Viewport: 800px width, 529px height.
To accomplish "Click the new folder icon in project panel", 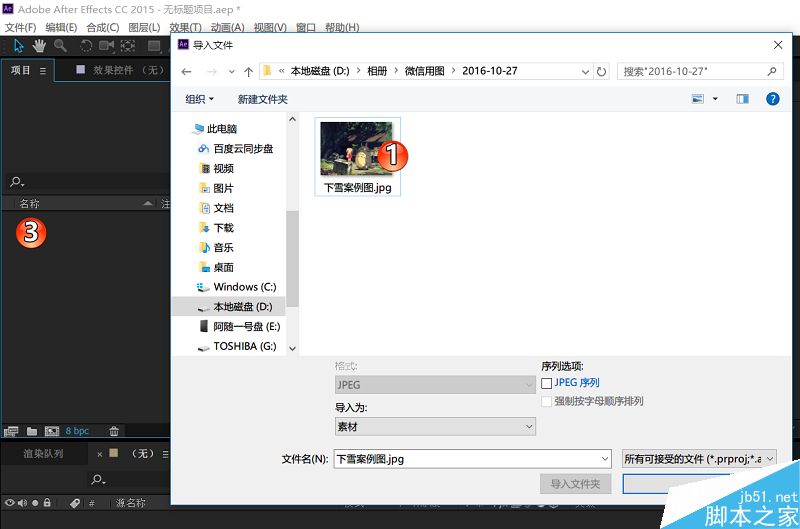I will coord(32,431).
